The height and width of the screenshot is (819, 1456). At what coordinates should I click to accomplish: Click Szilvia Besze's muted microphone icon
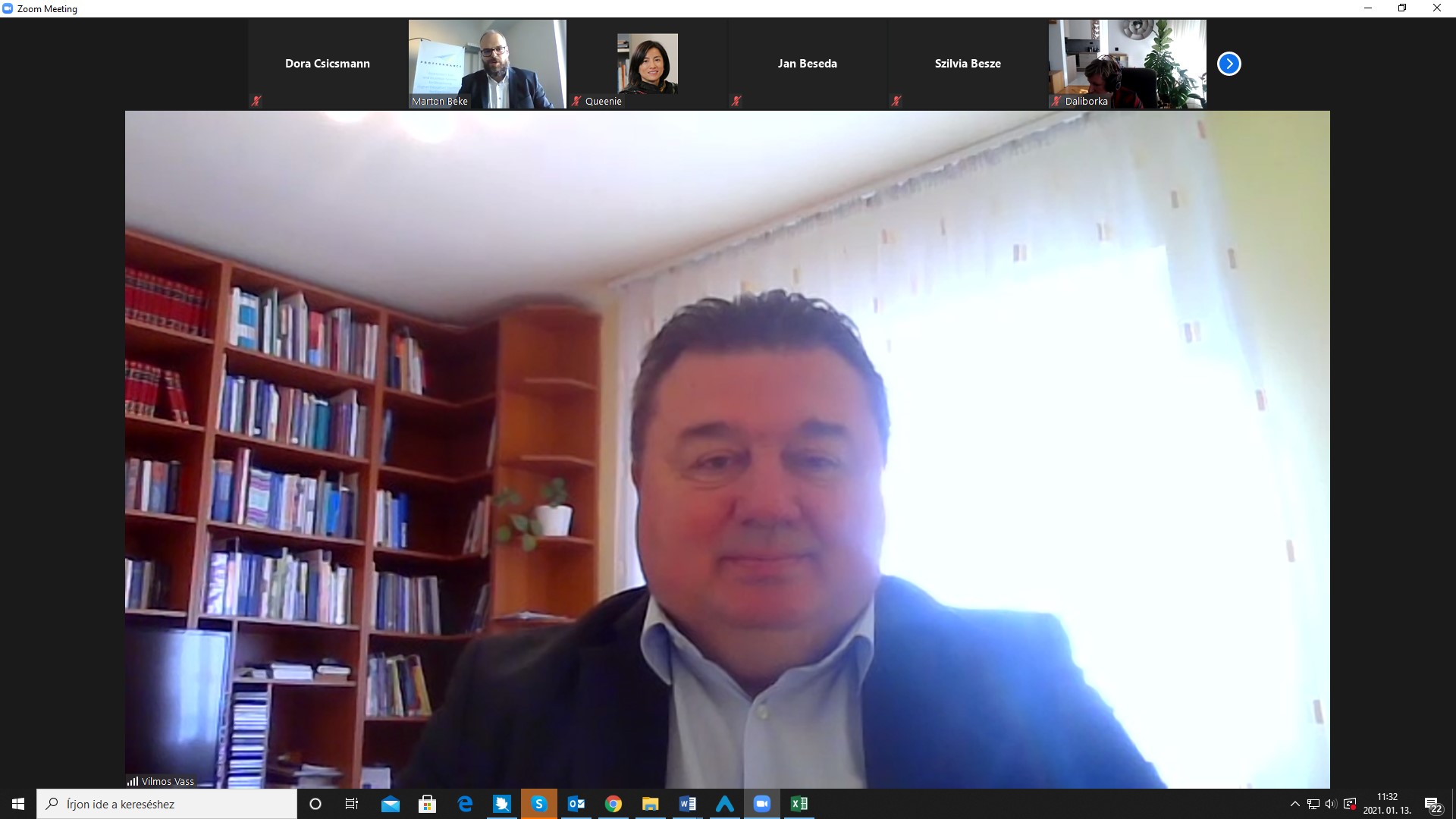(x=896, y=101)
